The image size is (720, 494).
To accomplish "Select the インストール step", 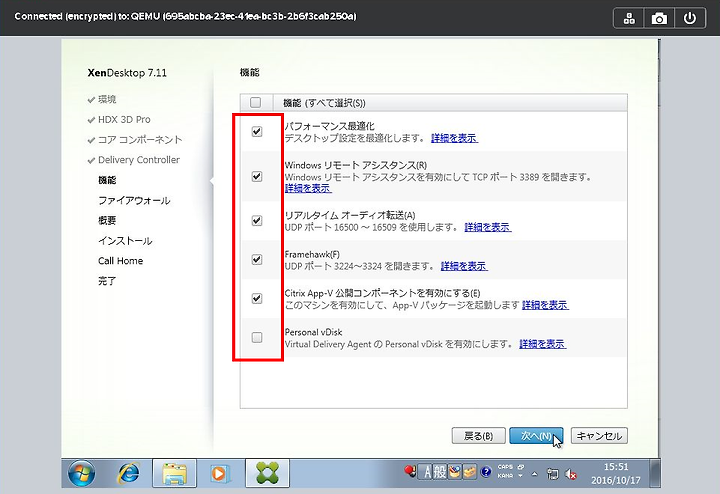I will [x=125, y=241].
